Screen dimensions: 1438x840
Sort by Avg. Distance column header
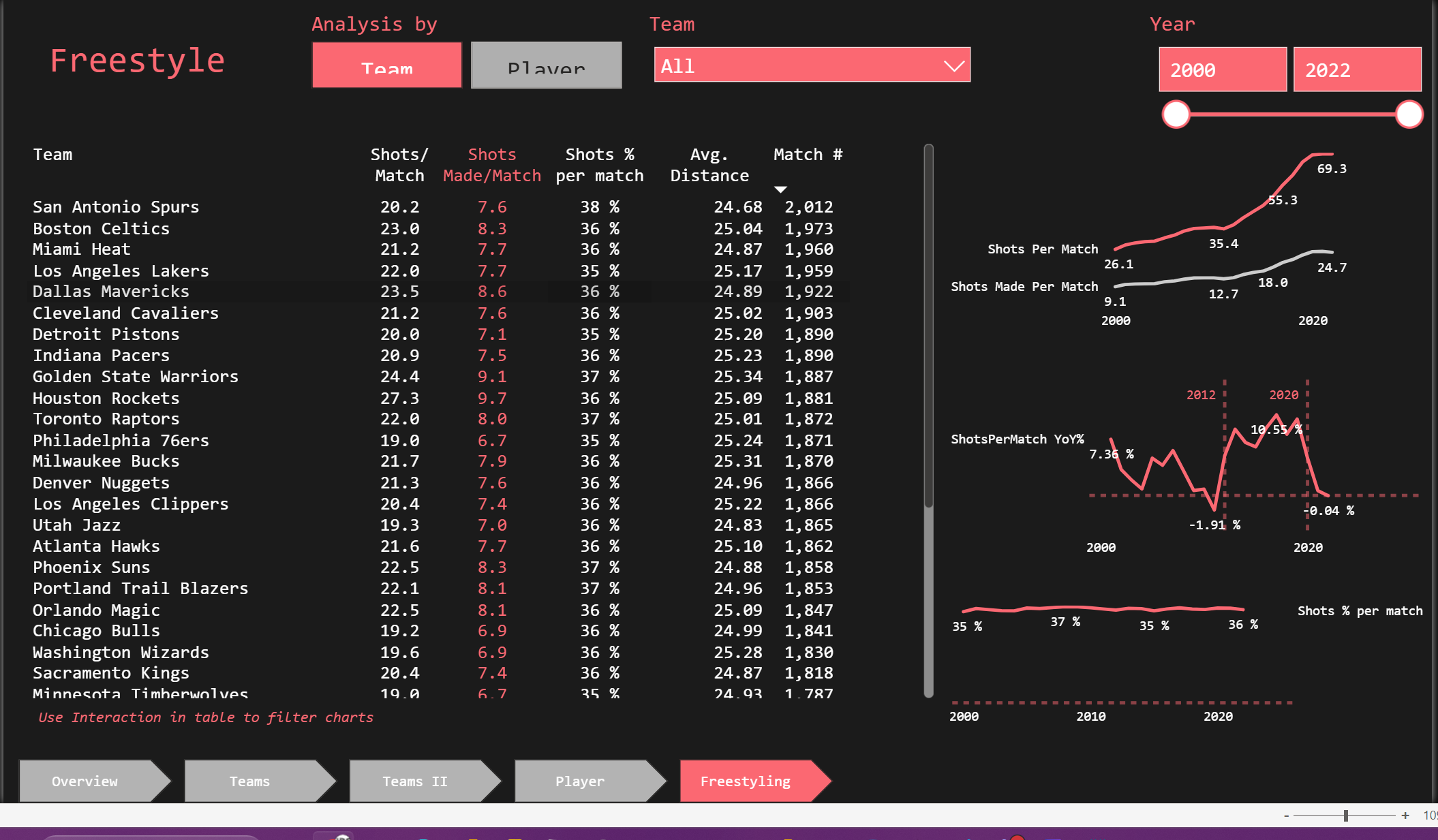[x=709, y=165]
